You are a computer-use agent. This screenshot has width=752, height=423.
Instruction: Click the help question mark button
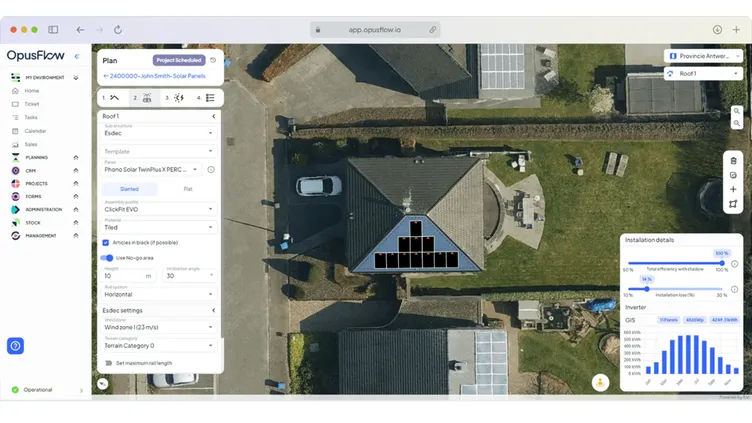[16, 346]
